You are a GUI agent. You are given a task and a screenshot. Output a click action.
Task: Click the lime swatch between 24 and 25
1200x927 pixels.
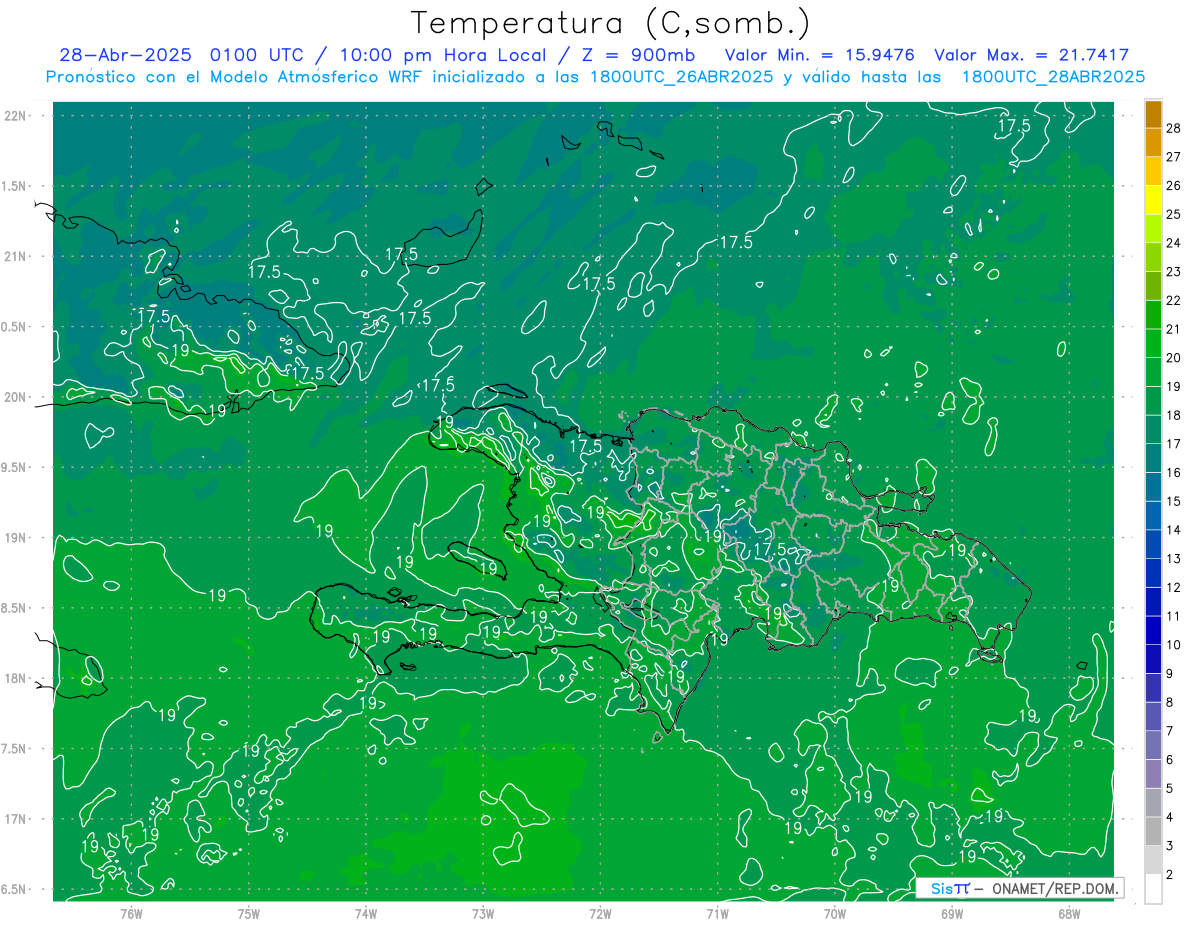pos(1153,229)
